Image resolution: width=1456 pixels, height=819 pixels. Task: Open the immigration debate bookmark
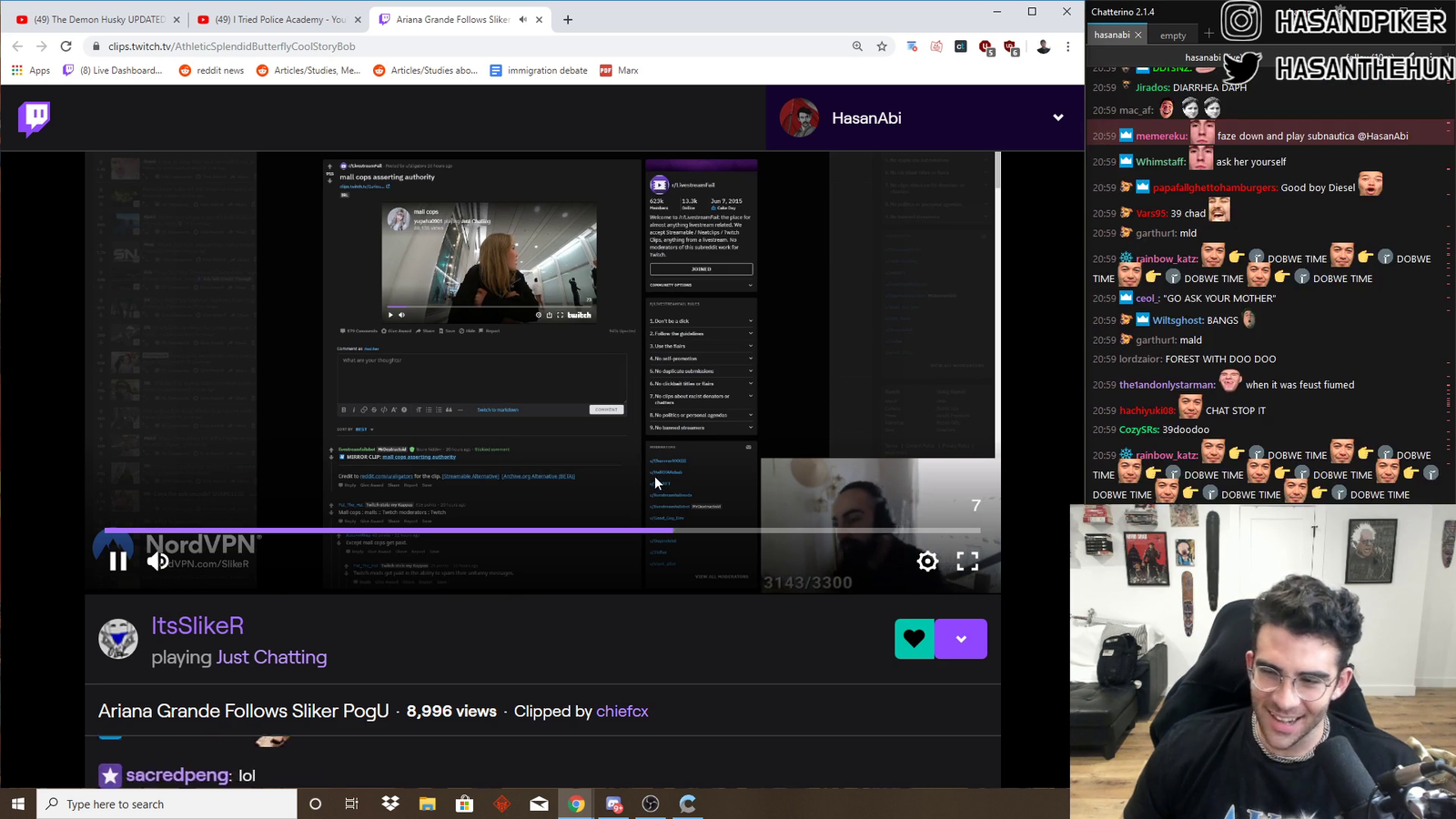(539, 70)
